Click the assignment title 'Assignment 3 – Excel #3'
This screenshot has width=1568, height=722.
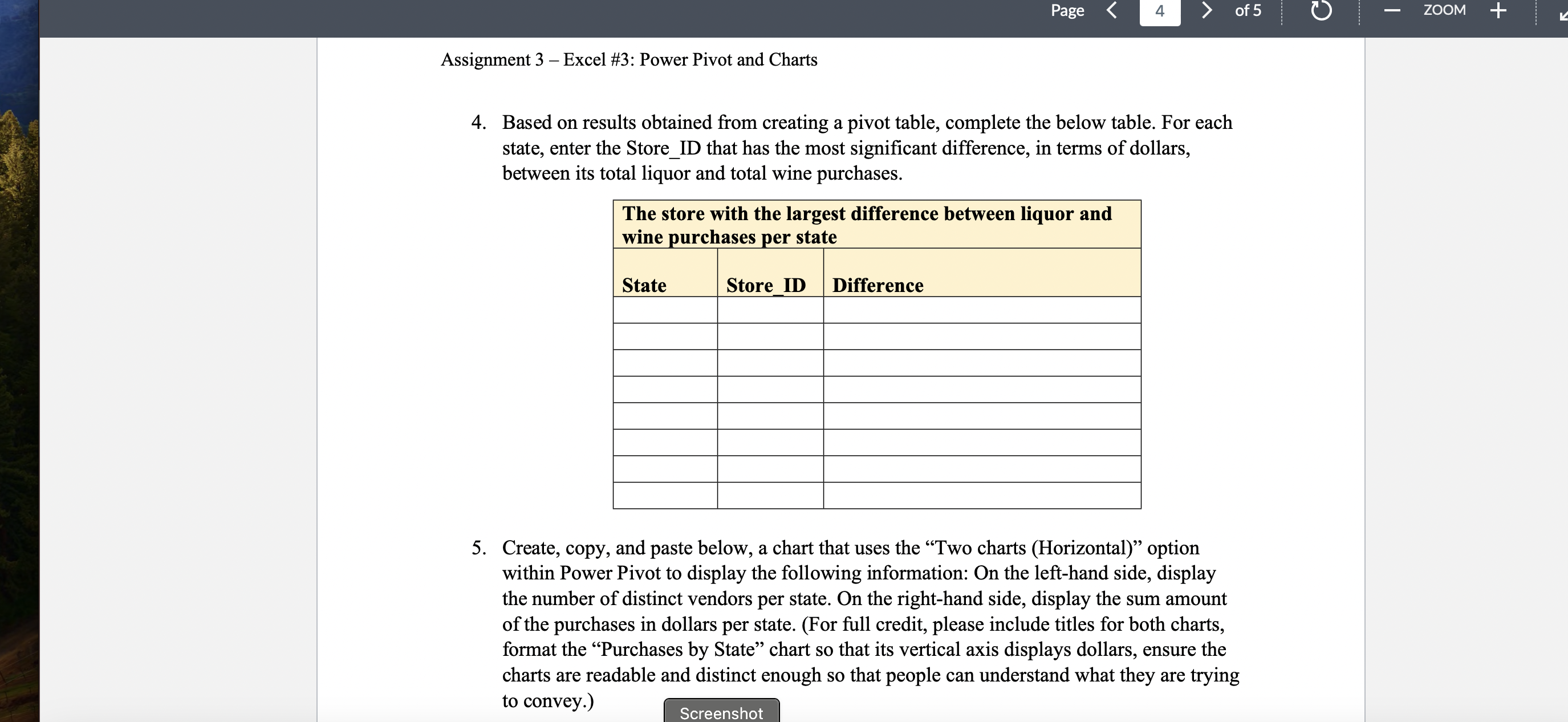pyautogui.click(x=629, y=60)
